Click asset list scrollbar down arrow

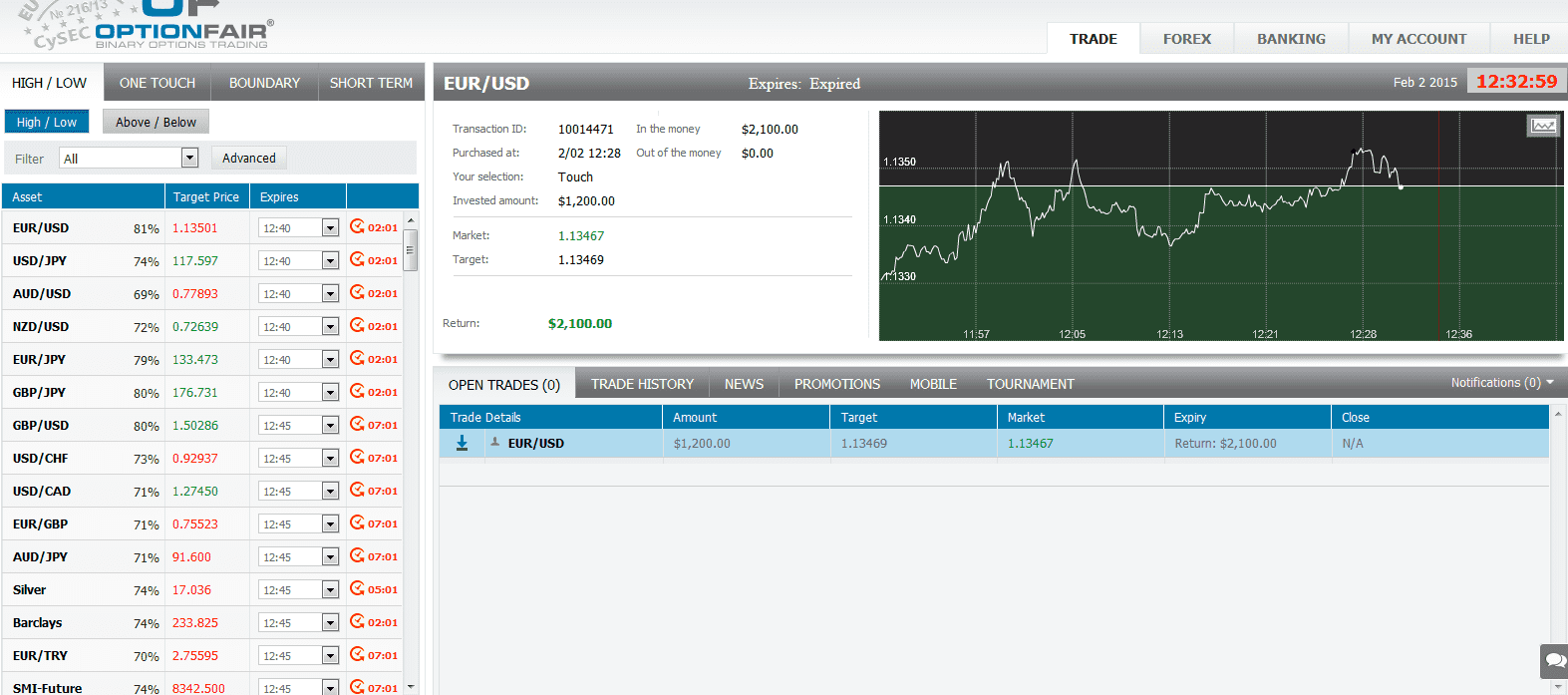pos(411,687)
